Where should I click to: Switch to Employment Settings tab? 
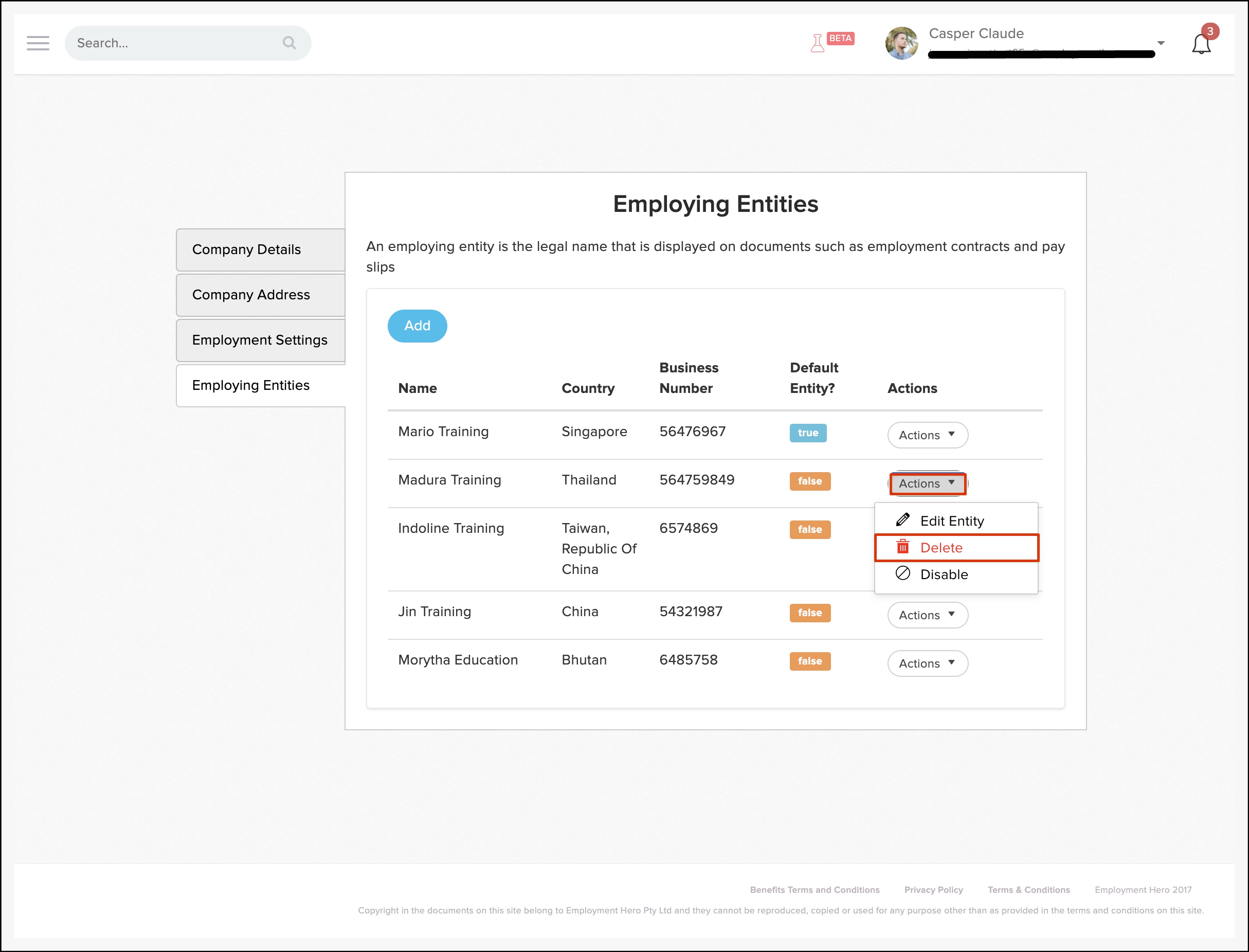(261, 340)
